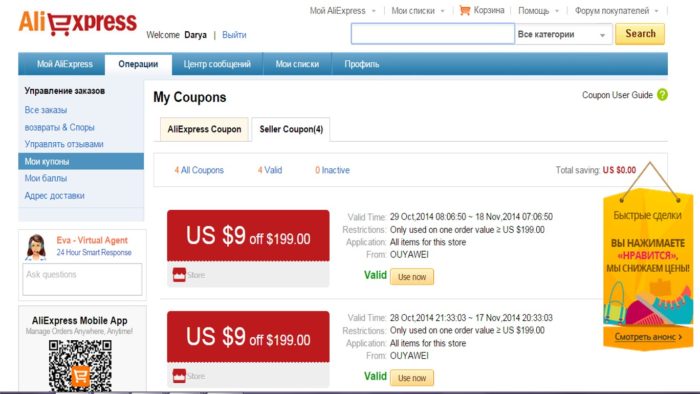Open the Центр сообщений navigation tab
Image resolution: width=700 pixels, height=394 pixels.
(x=217, y=64)
